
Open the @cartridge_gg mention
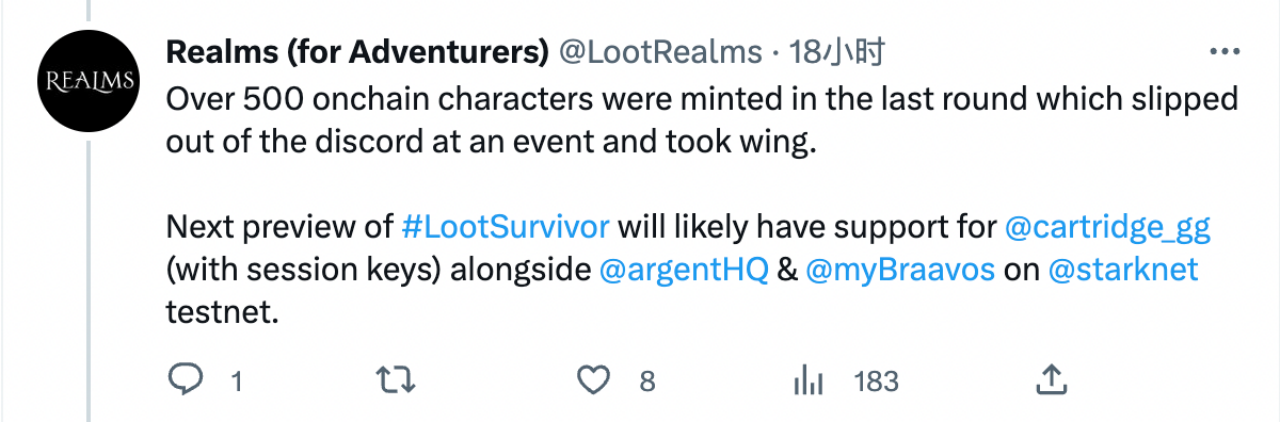click(1107, 226)
